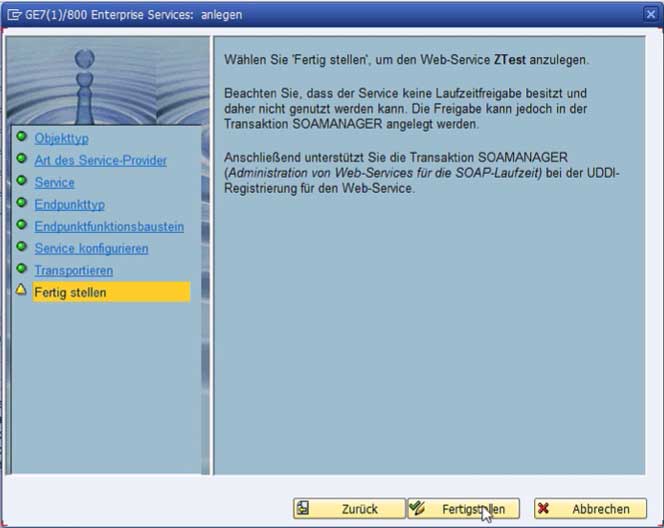664x528 pixels.
Task: Click the yellow triangle icon beside Fertig stellen
Action: [x=21, y=291]
